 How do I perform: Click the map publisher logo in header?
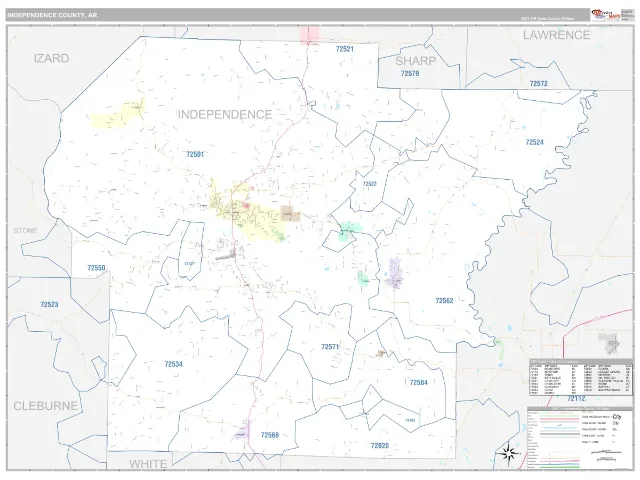pyautogui.click(x=606, y=15)
